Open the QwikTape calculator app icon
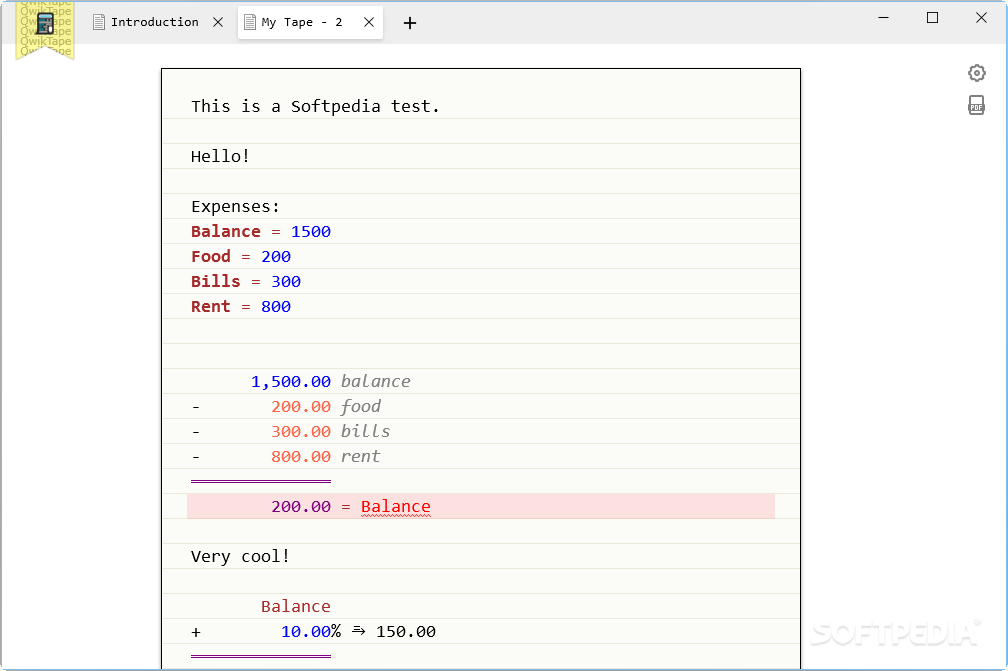Image resolution: width=1008 pixels, height=671 pixels. click(x=45, y=24)
